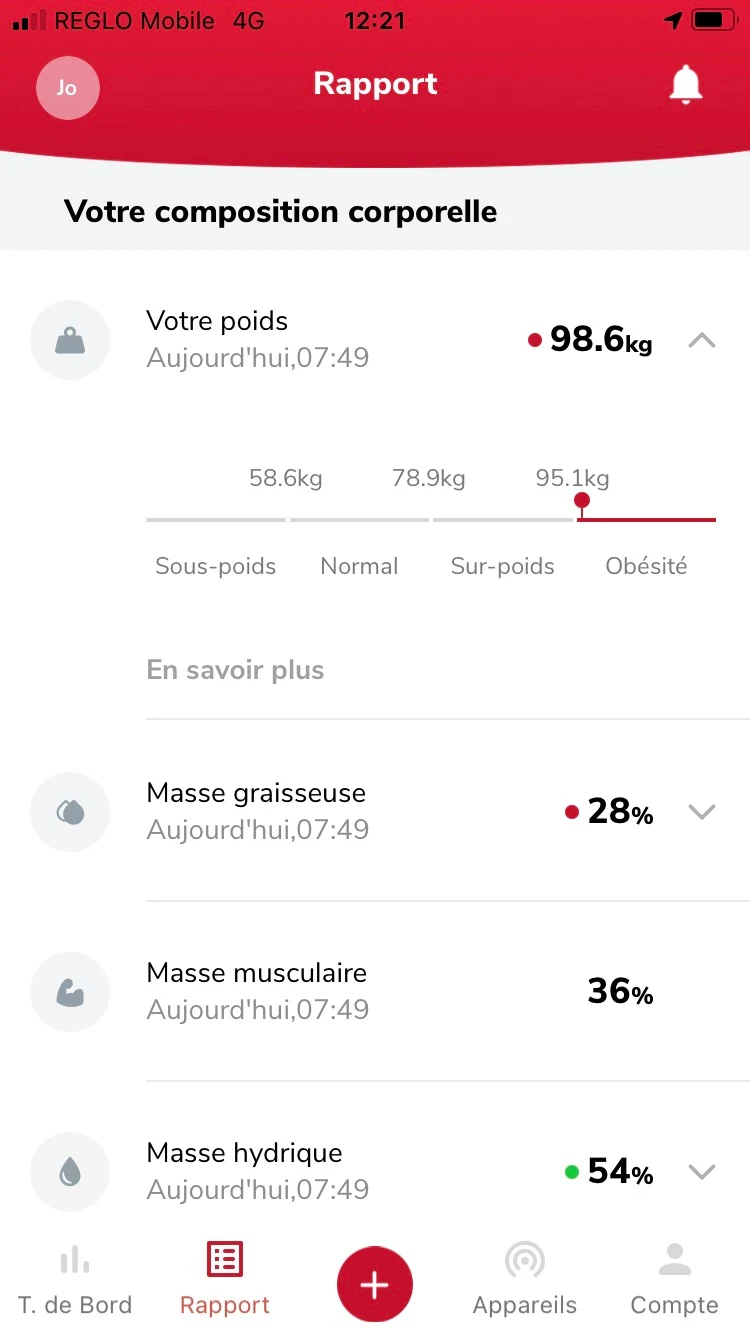
Task: Tap the Masse musculaire bicep icon
Action: pyautogui.click(x=70, y=992)
